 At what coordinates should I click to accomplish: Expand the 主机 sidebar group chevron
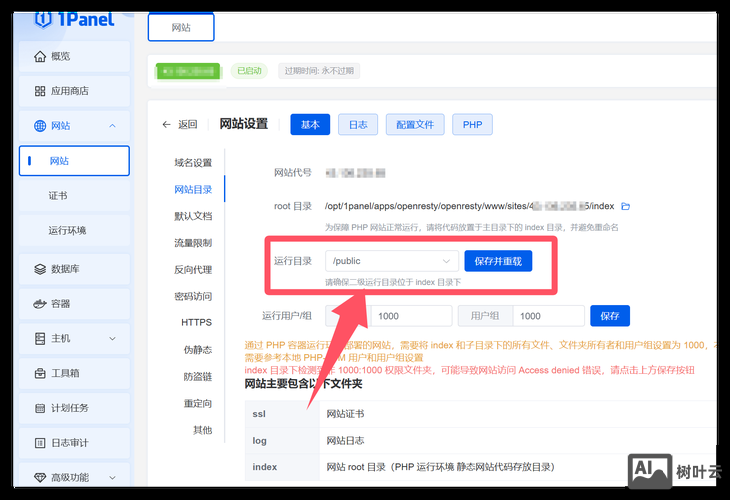(x=112, y=338)
